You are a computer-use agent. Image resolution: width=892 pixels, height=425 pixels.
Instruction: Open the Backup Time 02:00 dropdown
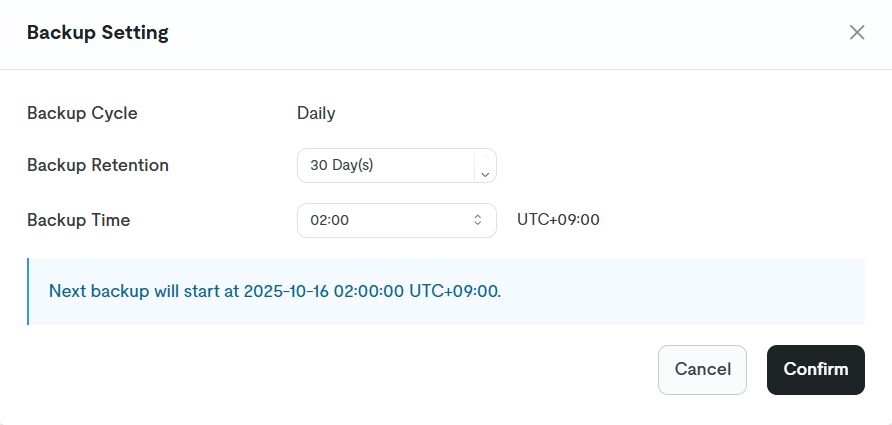396,220
